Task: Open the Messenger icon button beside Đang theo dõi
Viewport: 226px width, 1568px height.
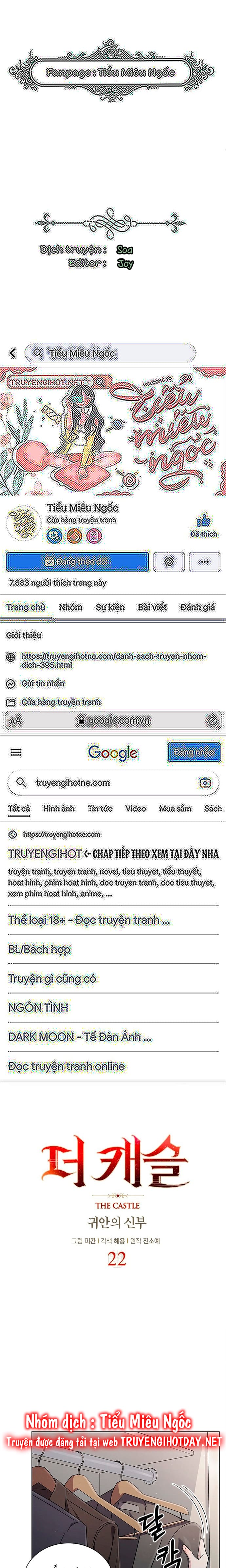Action: pos(170,561)
